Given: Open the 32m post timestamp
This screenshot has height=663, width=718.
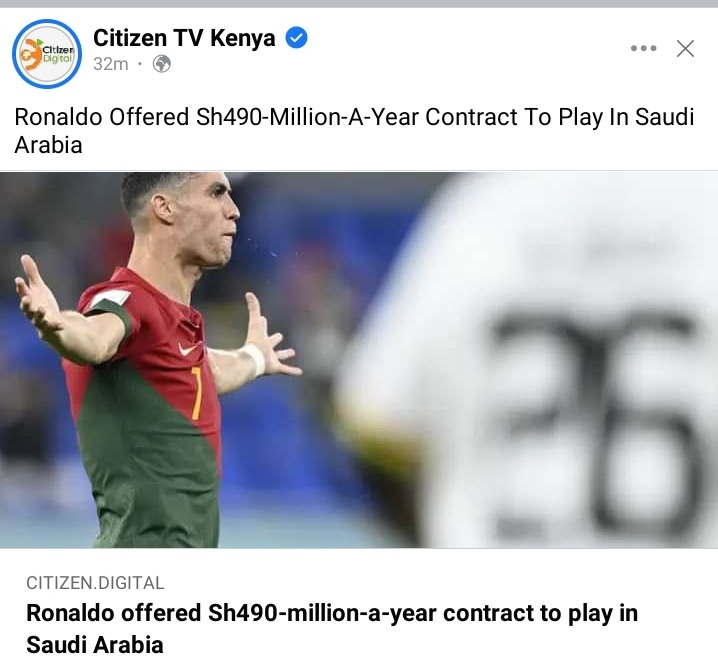Looking at the screenshot, I should pyautogui.click(x=111, y=64).
